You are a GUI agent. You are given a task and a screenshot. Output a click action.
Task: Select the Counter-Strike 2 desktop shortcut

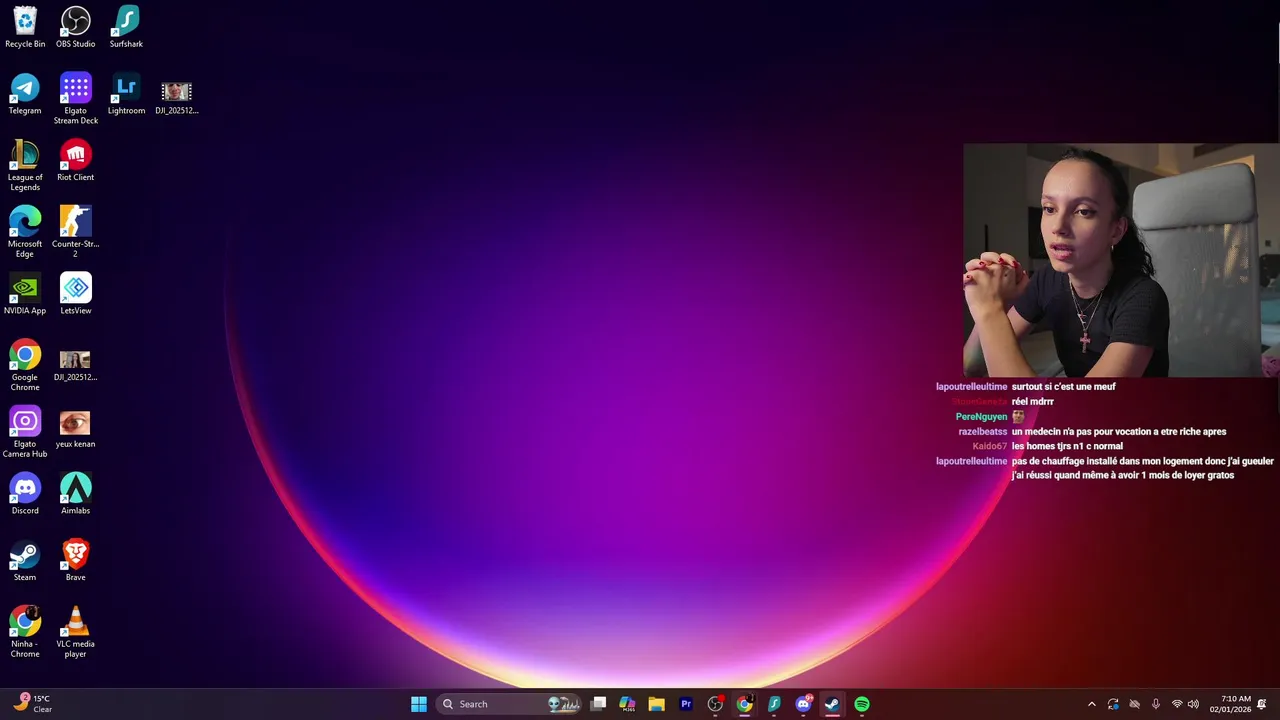(x=76, y=232)
